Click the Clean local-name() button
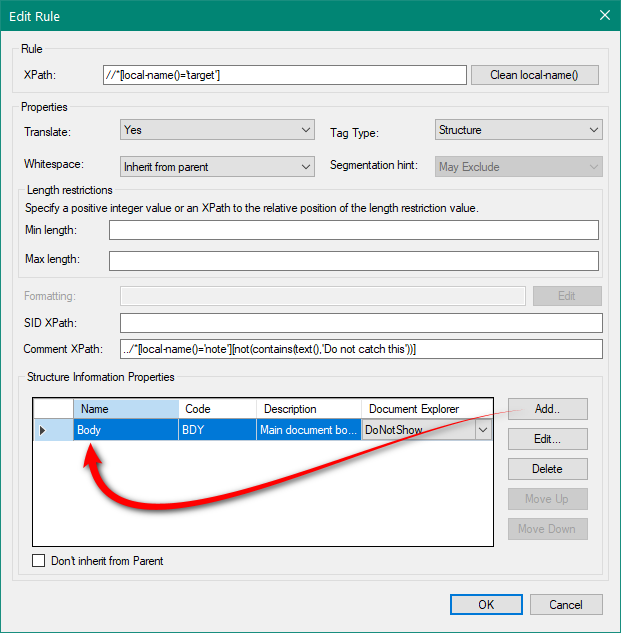Screen dimensions: 621x633 pyautogui.click(x=534, y=75)
